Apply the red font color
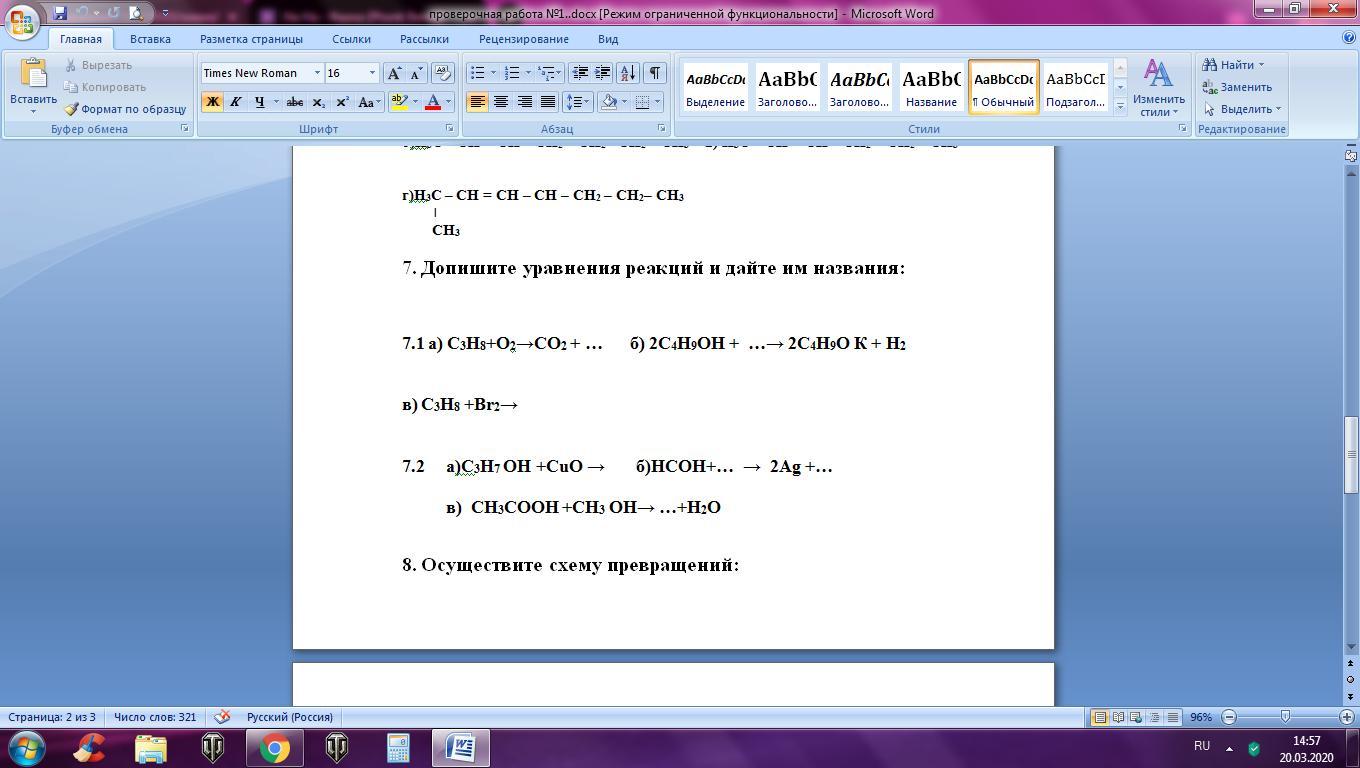This screenshot has height=768, width=1360. [433, 102]
